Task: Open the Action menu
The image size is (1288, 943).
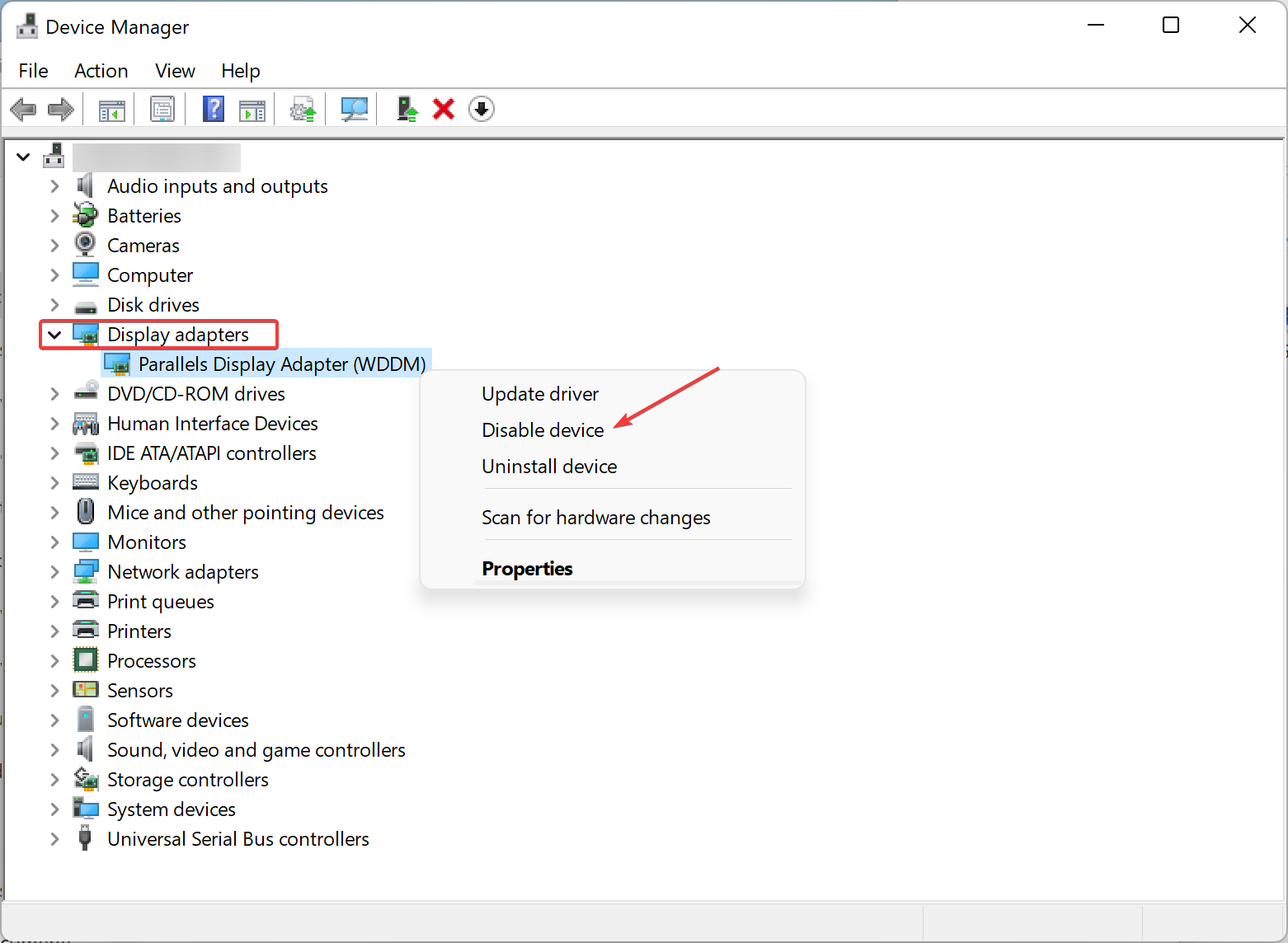Action: pos(101,71)
